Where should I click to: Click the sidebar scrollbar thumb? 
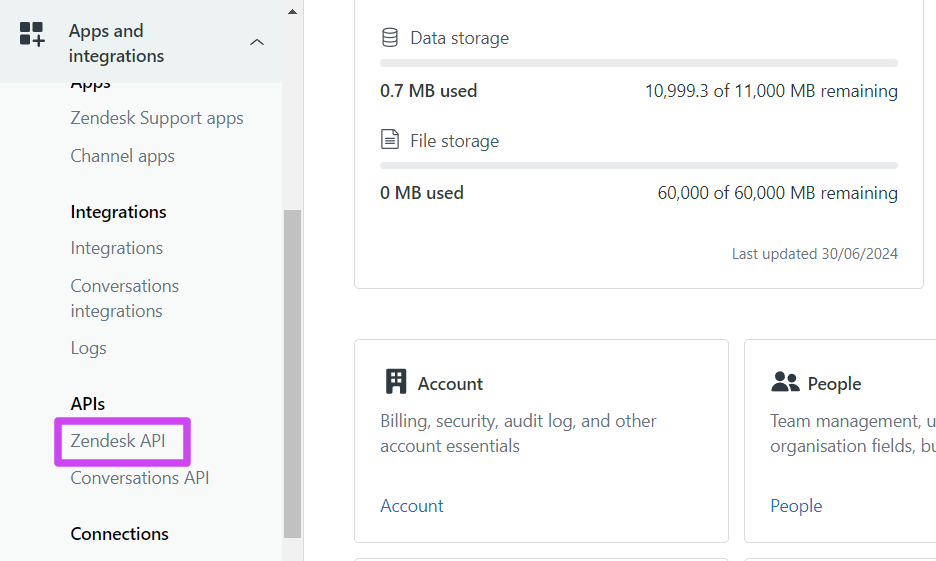[292, 374]
